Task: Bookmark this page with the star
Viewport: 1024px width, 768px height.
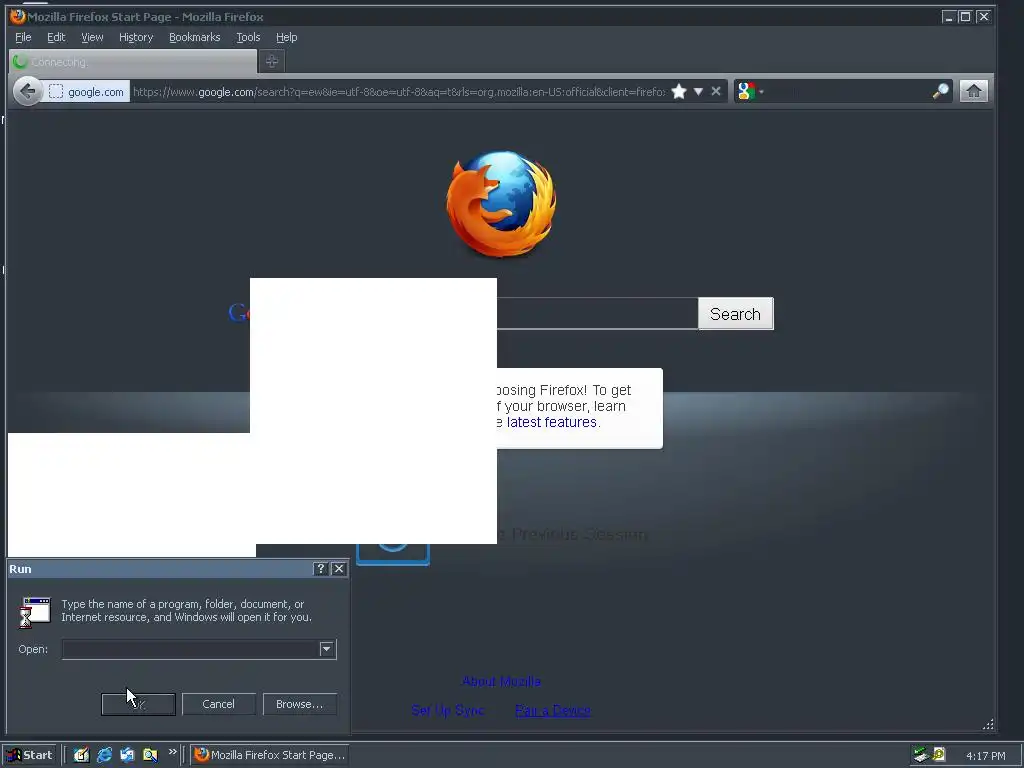Action: coord(679,91)
